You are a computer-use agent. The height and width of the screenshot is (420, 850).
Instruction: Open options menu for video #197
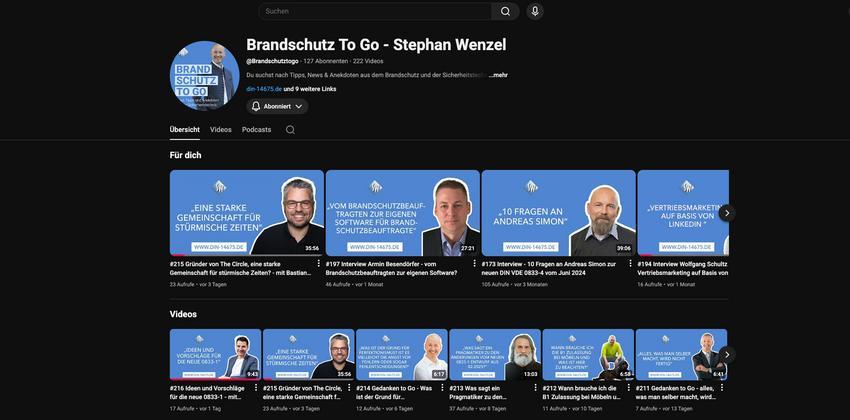[474, 264]
